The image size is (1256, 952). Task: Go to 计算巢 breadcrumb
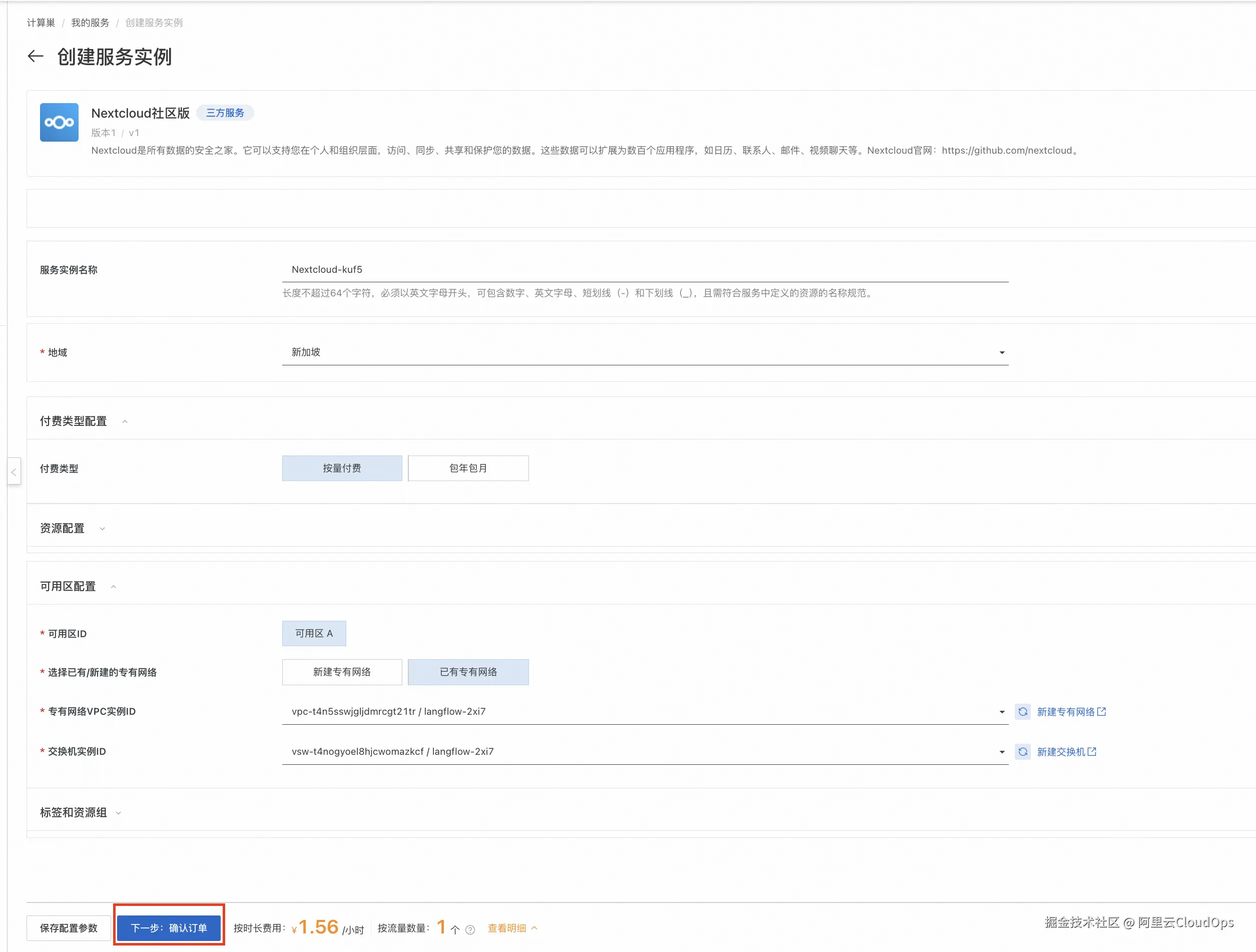pos(41,23)
